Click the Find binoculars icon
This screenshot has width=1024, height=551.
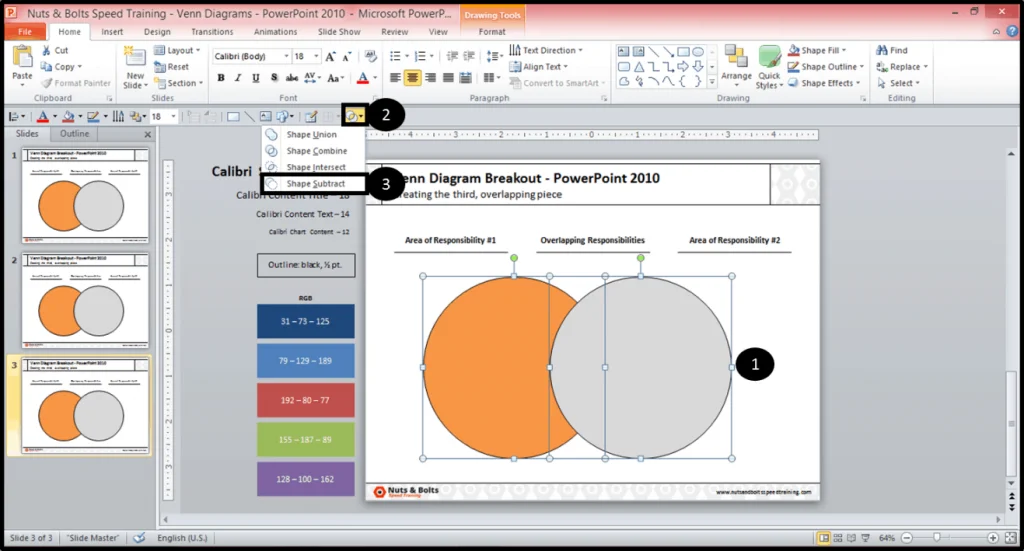tap(882, 50)
